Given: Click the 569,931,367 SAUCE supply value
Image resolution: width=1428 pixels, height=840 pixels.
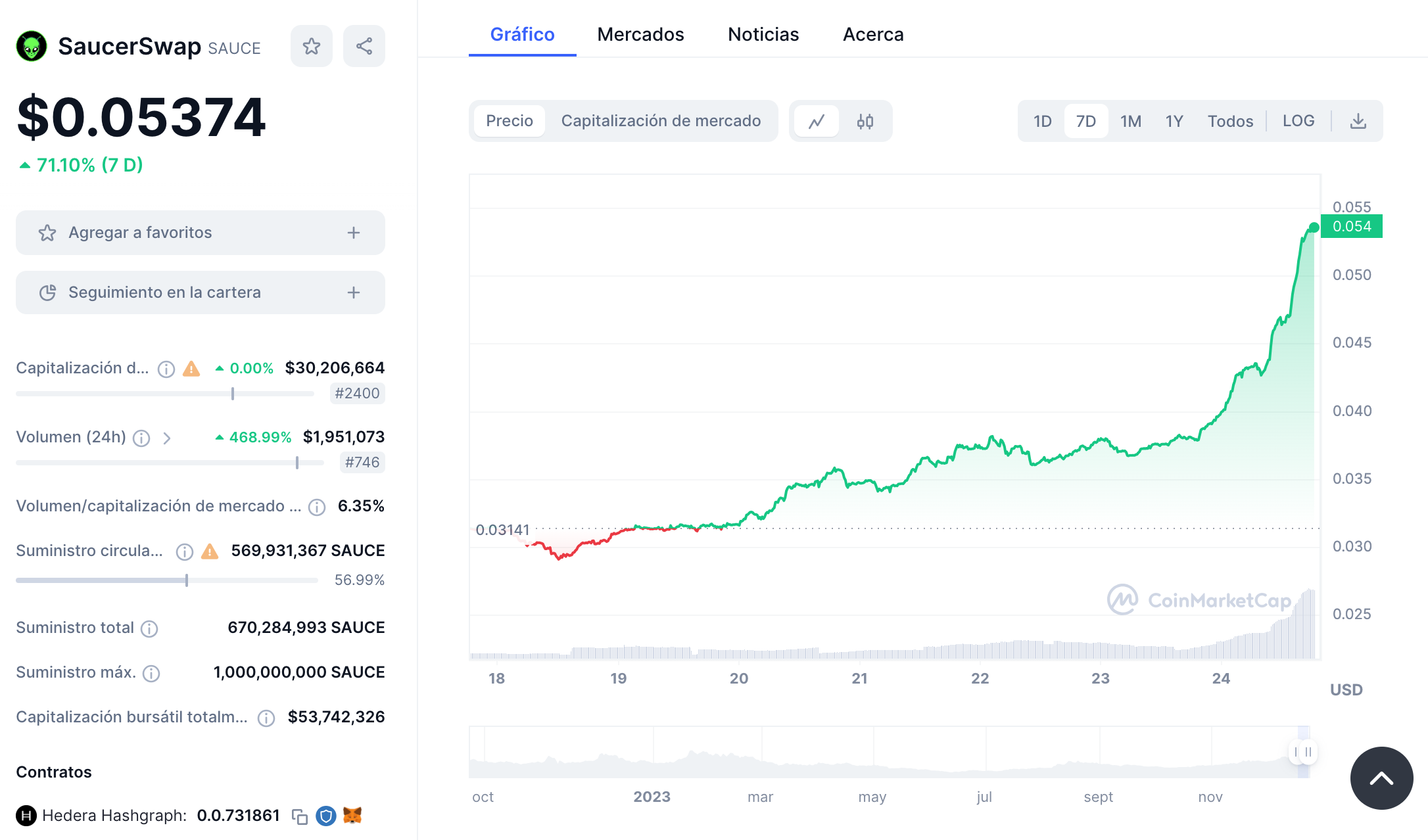Looking at the screenshot, I should click(308, 551).
